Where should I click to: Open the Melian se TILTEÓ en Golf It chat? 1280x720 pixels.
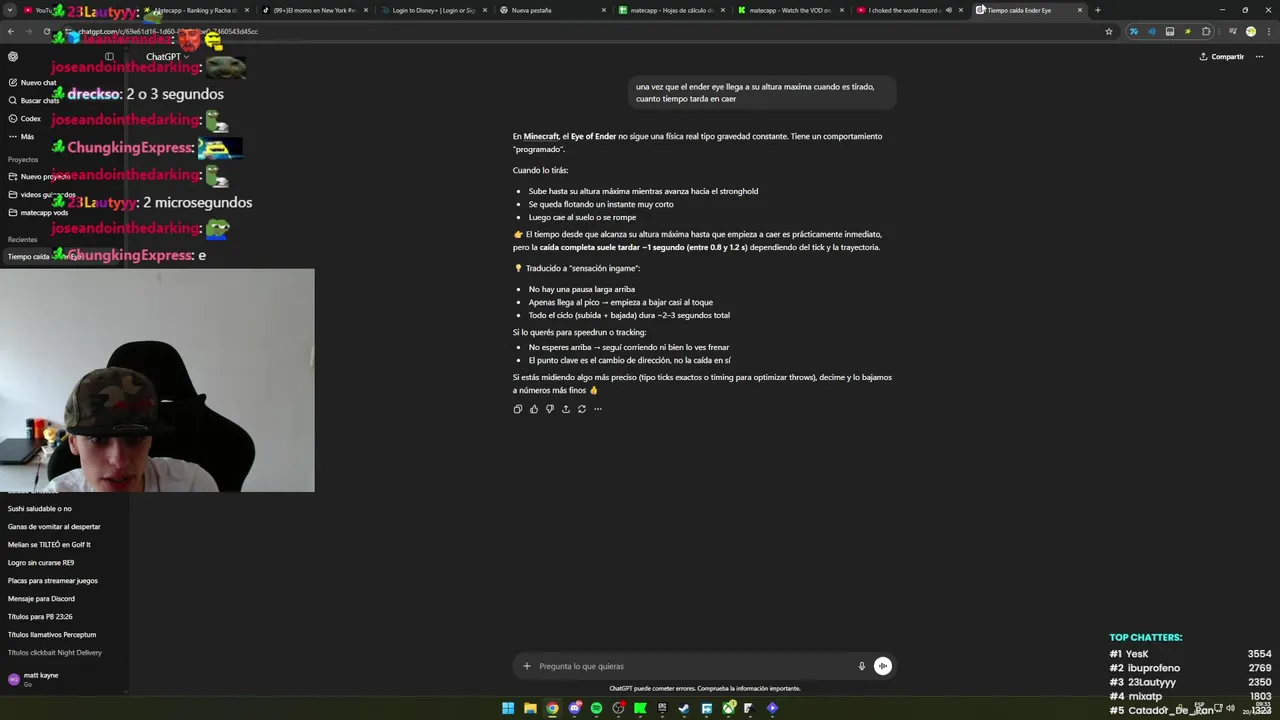(x=49, y=545)
